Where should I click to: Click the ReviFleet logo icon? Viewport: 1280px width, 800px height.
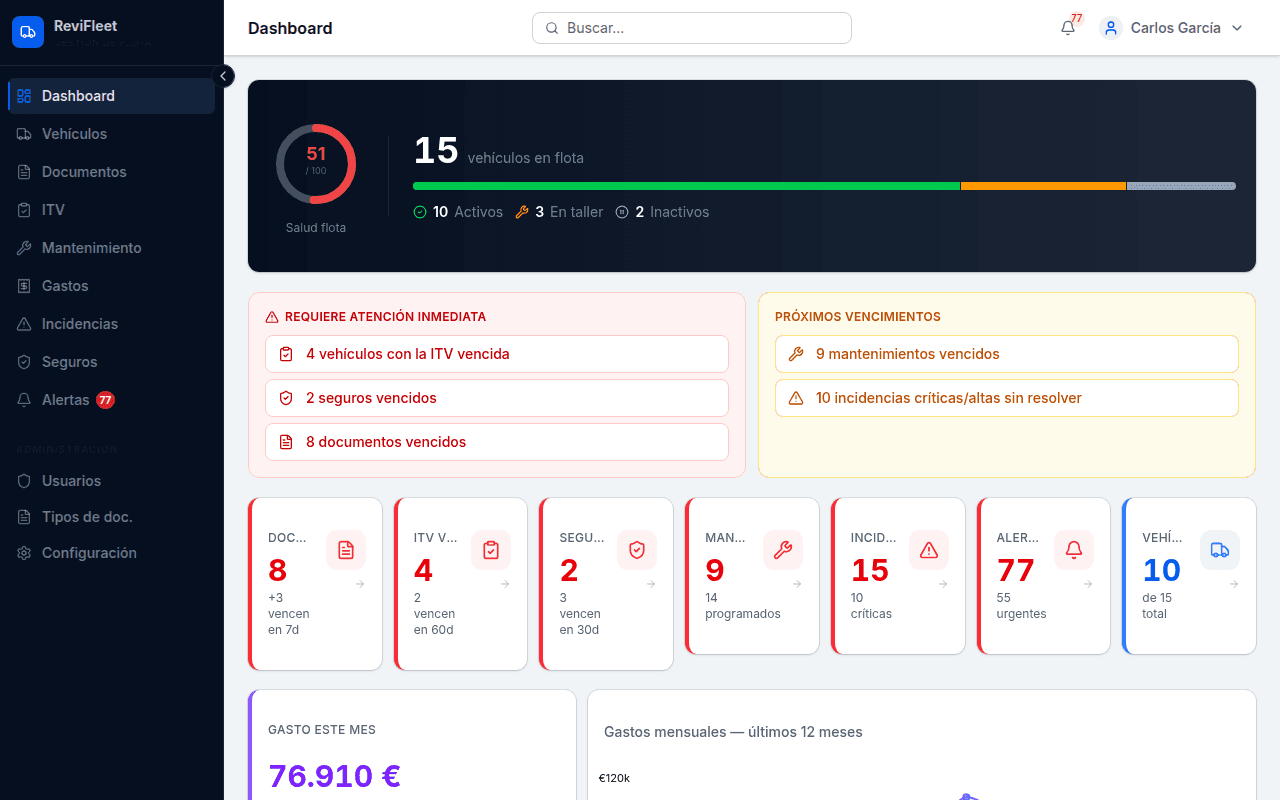pyautogui.click(x=27, y=31)
